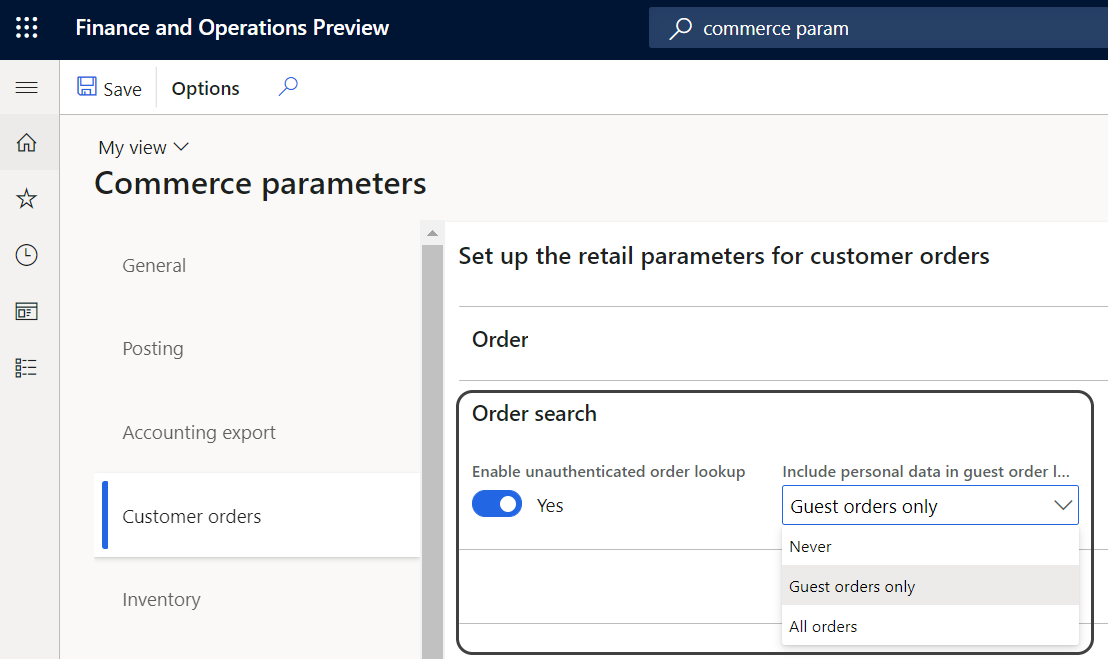Open the Options menu
The width and height of the screenshot is (1108, 659).
204,88
